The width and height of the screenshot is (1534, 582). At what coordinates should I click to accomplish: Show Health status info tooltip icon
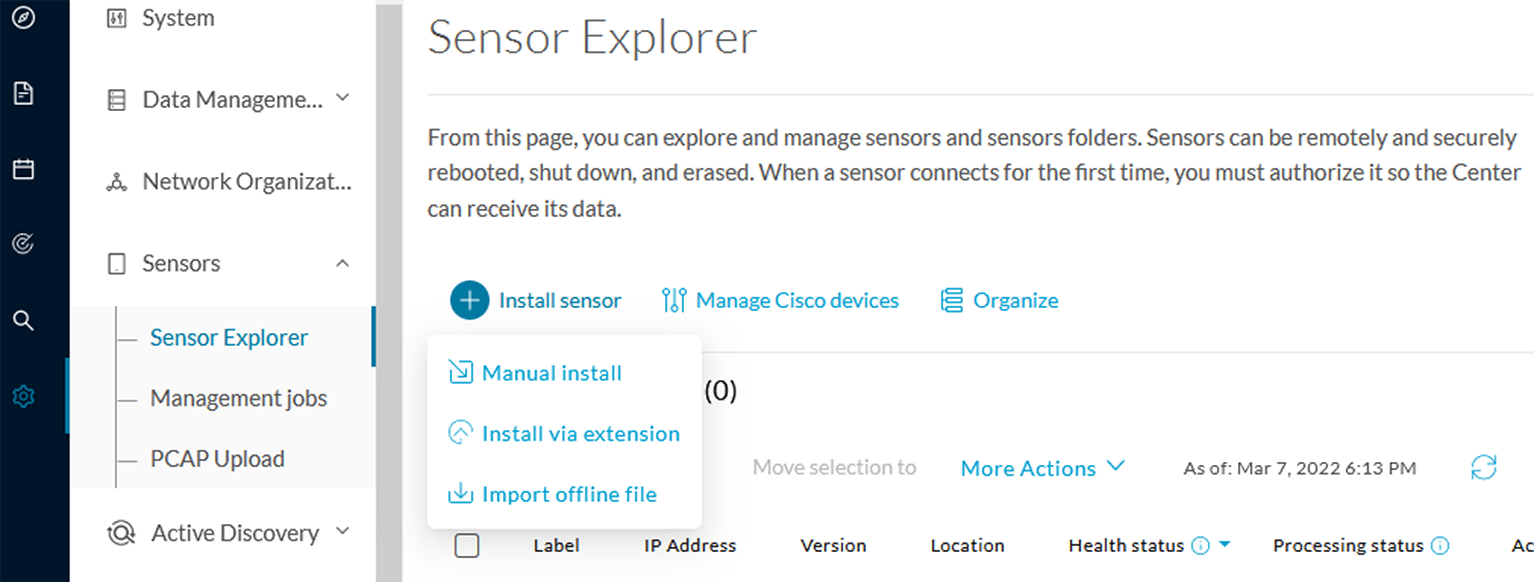(1202, 546)
